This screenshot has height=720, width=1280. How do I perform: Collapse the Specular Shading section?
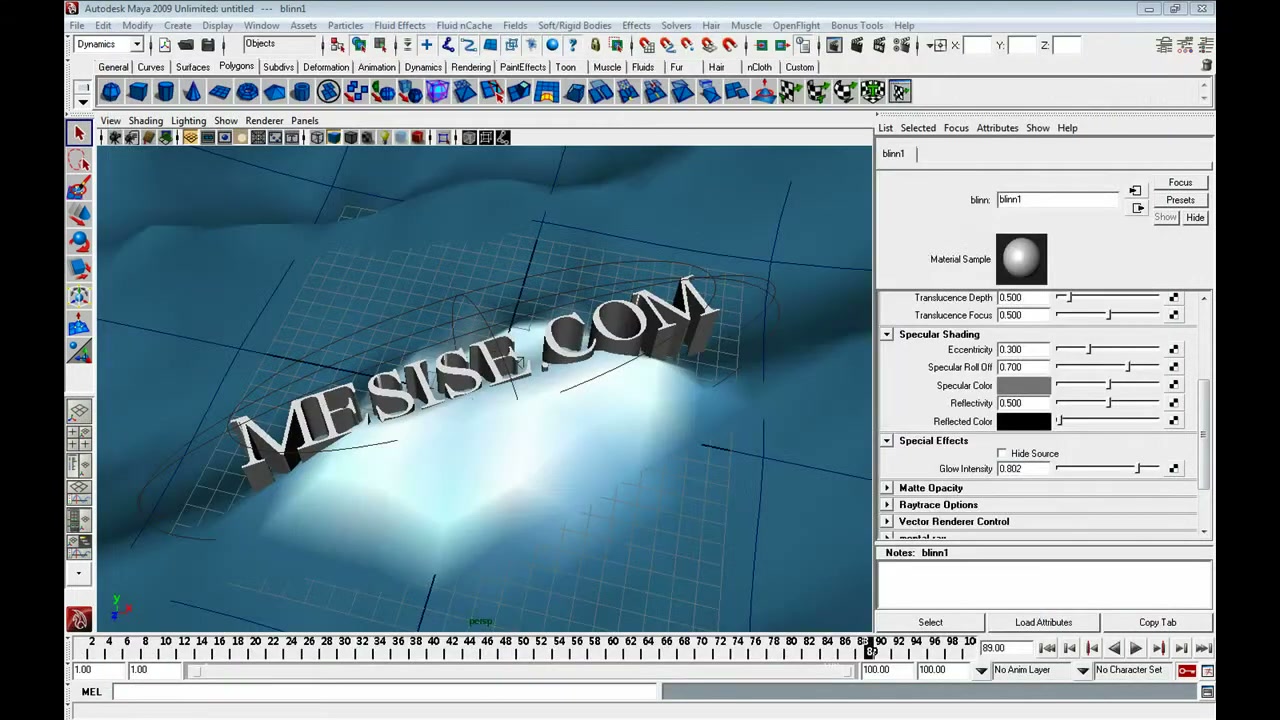coord(887,335)
